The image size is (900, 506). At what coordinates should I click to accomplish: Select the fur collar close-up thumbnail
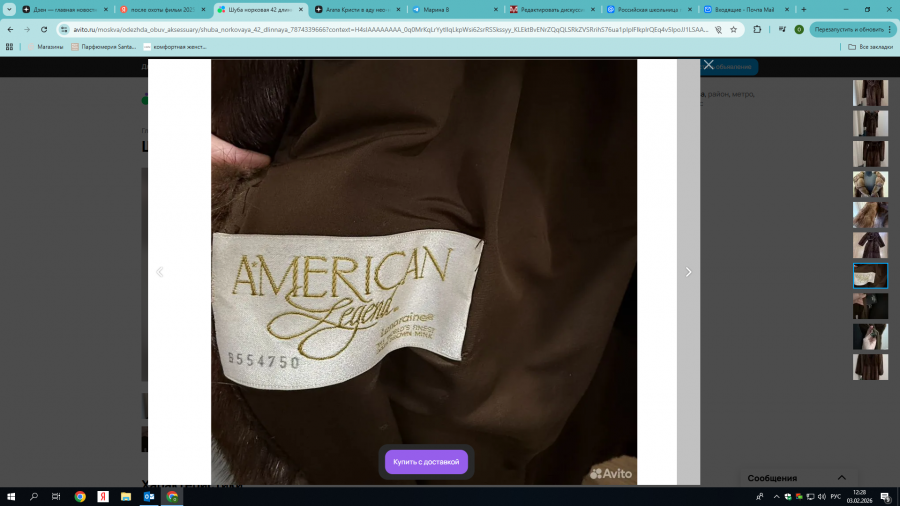(x=870, y=184)
